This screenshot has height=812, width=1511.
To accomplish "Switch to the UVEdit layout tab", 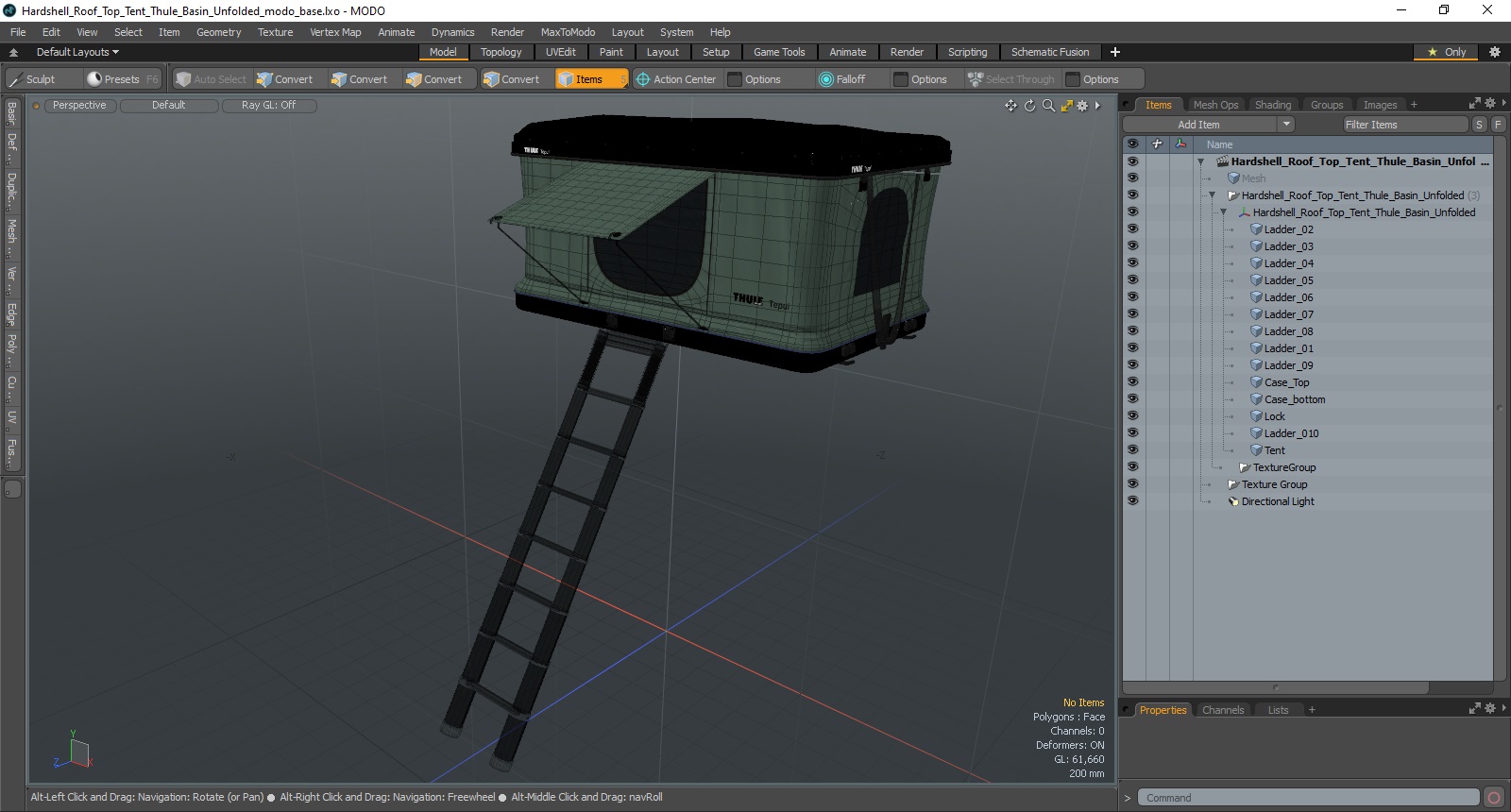I will click(560, 52).
